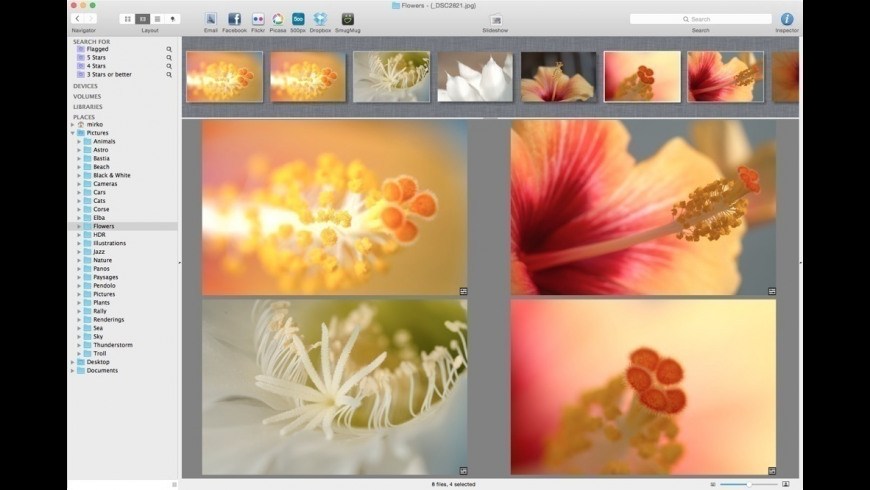Click the Search input field
Viewport: 870px width, 490px height.
(x=700, y=19)
